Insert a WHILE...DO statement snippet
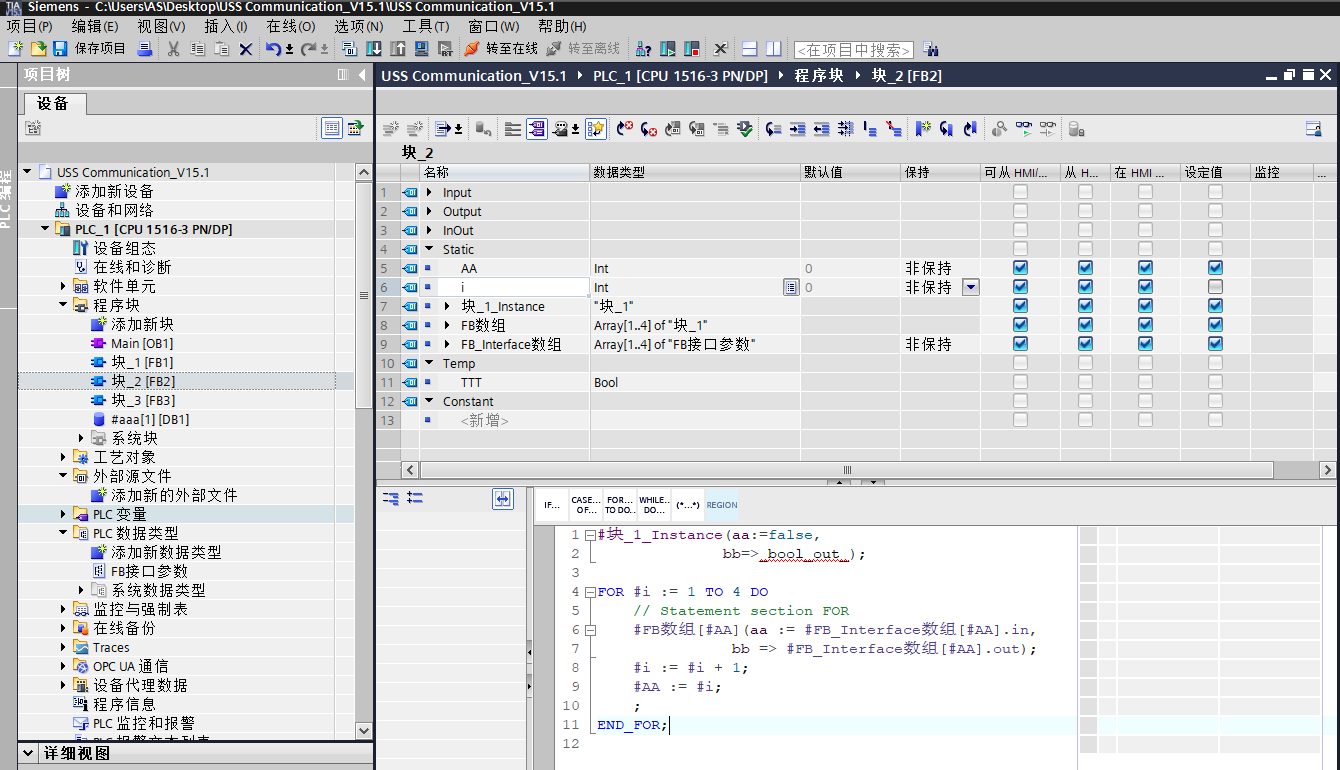Image resolution: width=1340 pixels, height=770 pixels. 653,505
